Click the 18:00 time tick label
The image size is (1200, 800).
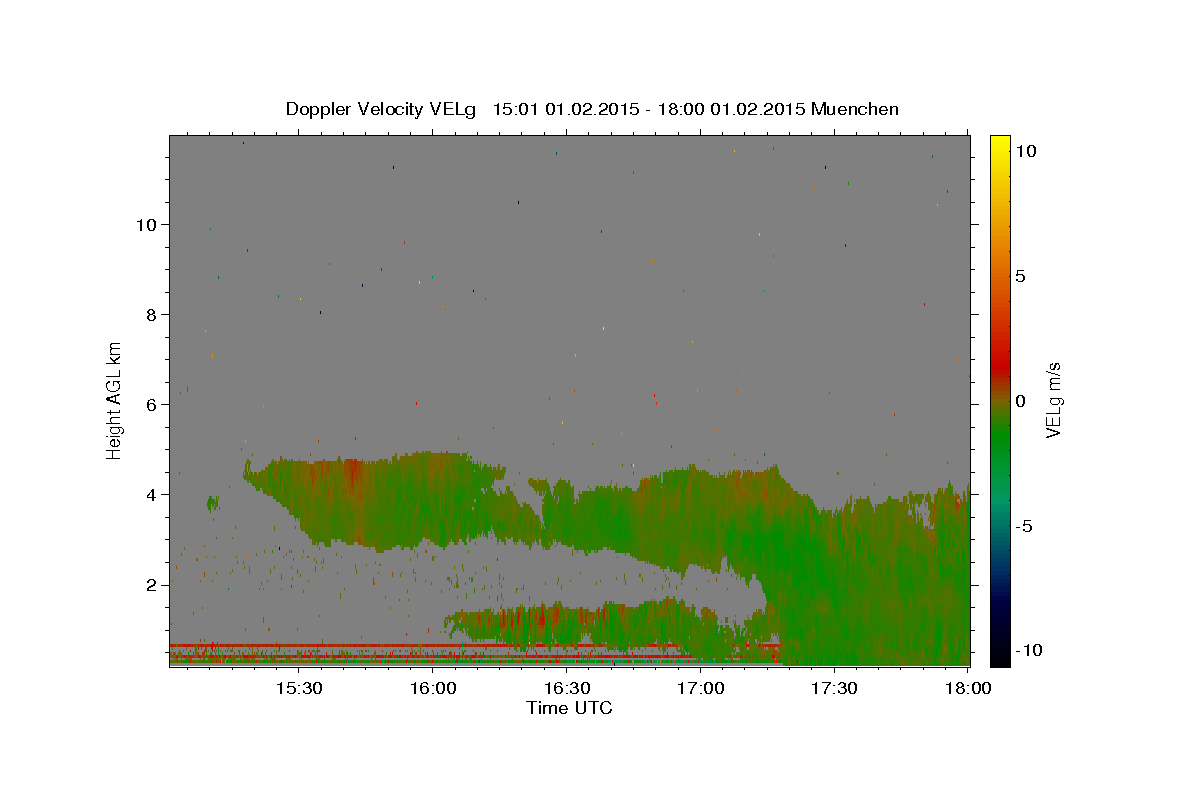click(x=969, y=688)
